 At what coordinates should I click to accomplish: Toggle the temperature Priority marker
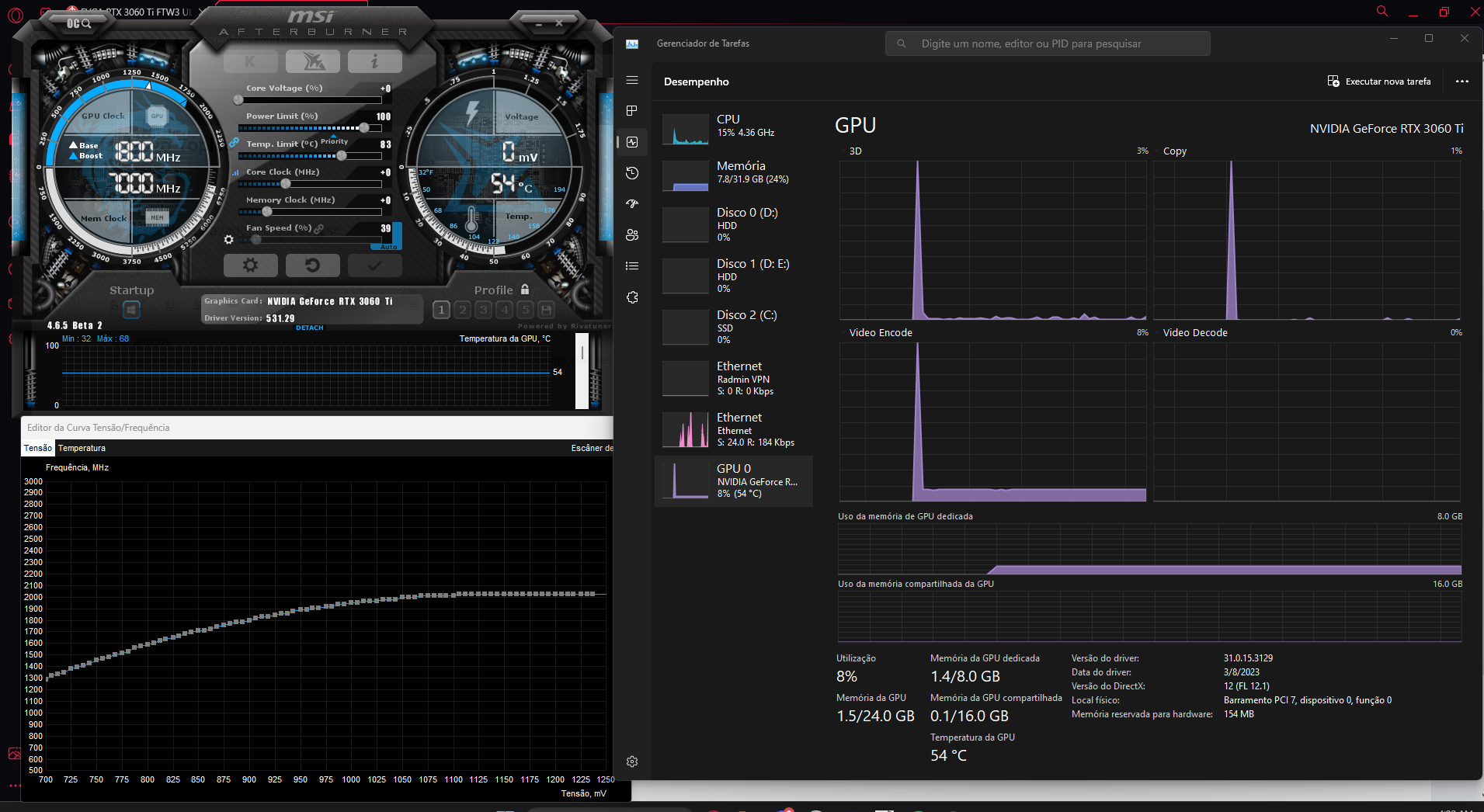(334, 141)
